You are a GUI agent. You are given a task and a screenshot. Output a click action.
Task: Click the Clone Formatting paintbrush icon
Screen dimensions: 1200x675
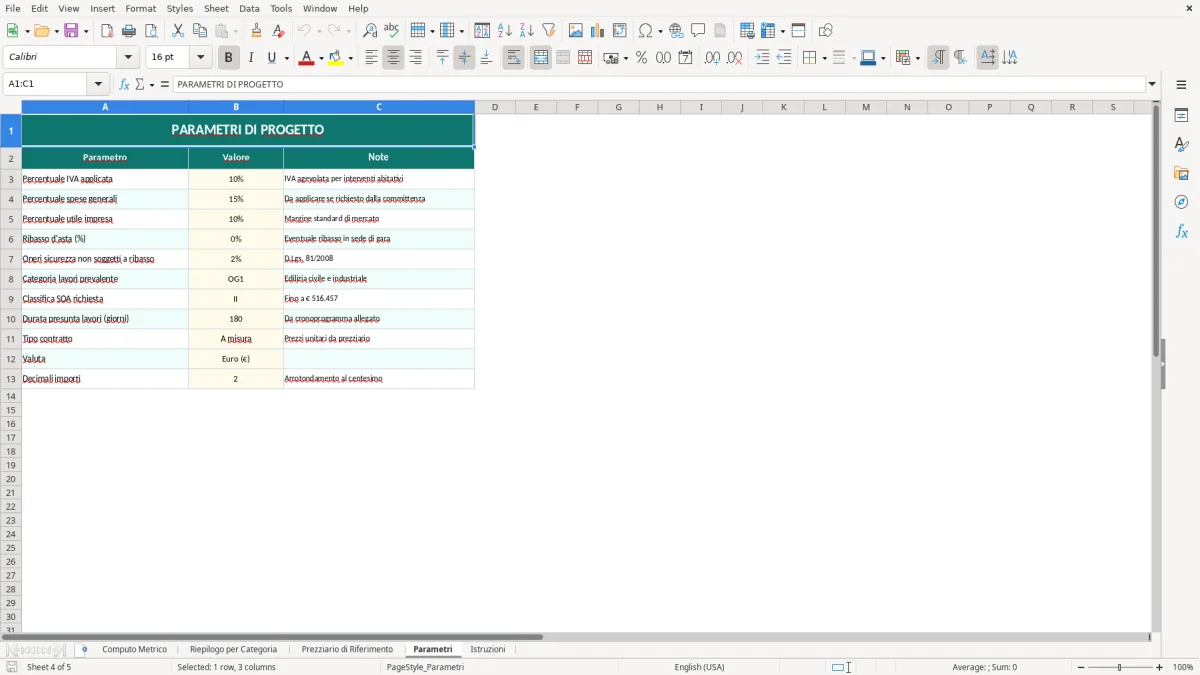[257, 31]
